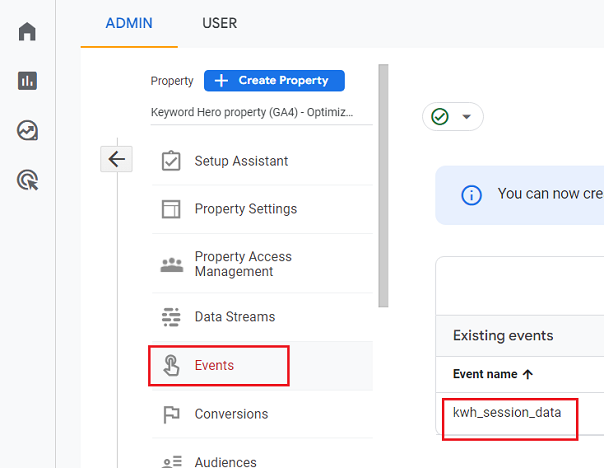Viewport: 604px width, 468px height.
Task: Open Audiences menu item
Action: (x=262, y=458)
